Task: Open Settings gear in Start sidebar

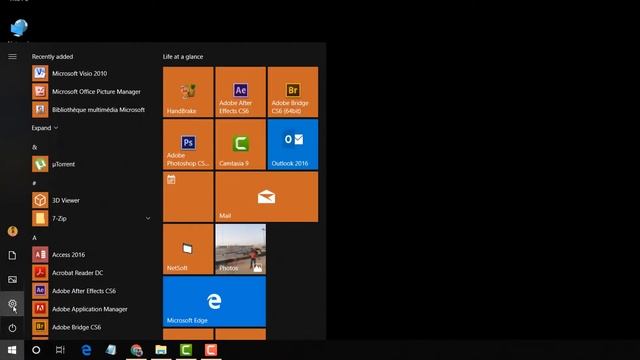Action: tap(12, 304)
